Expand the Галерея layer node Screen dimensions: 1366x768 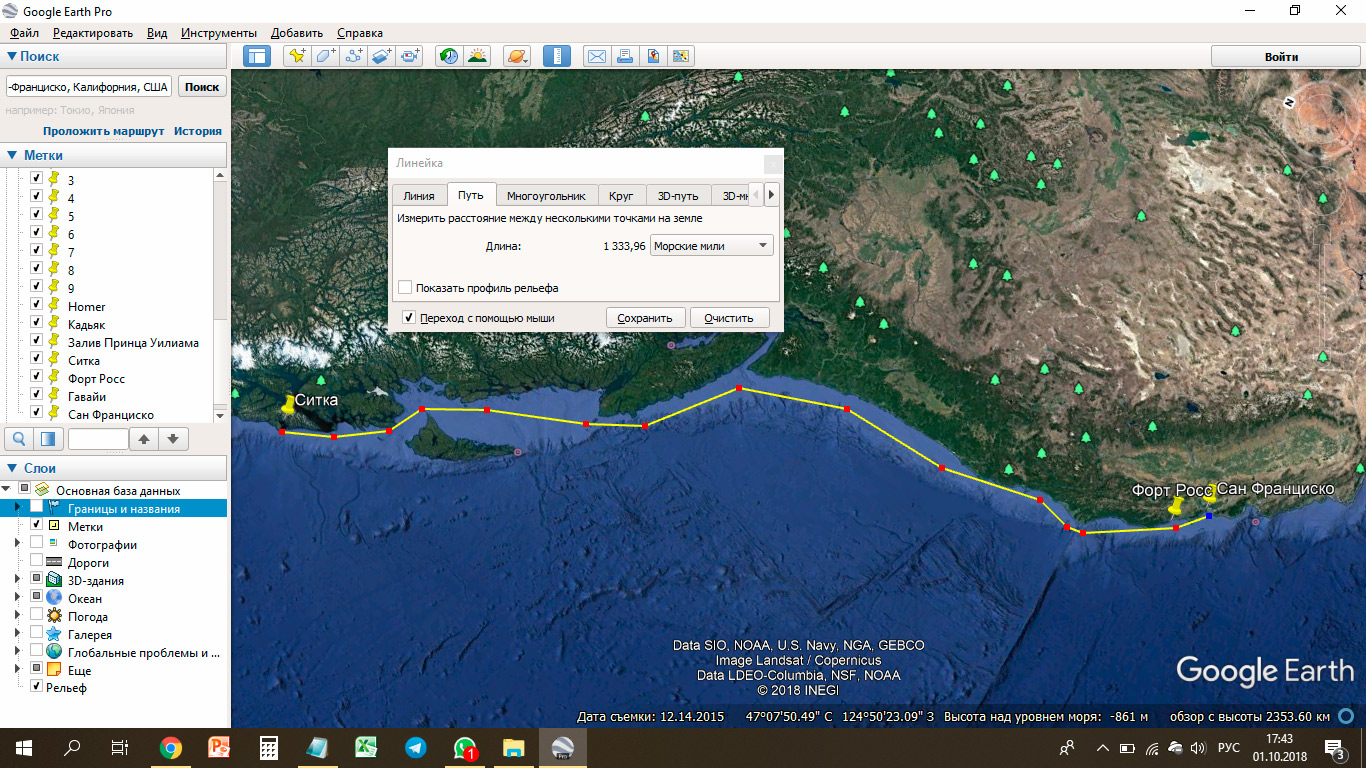tap(18, 634)
